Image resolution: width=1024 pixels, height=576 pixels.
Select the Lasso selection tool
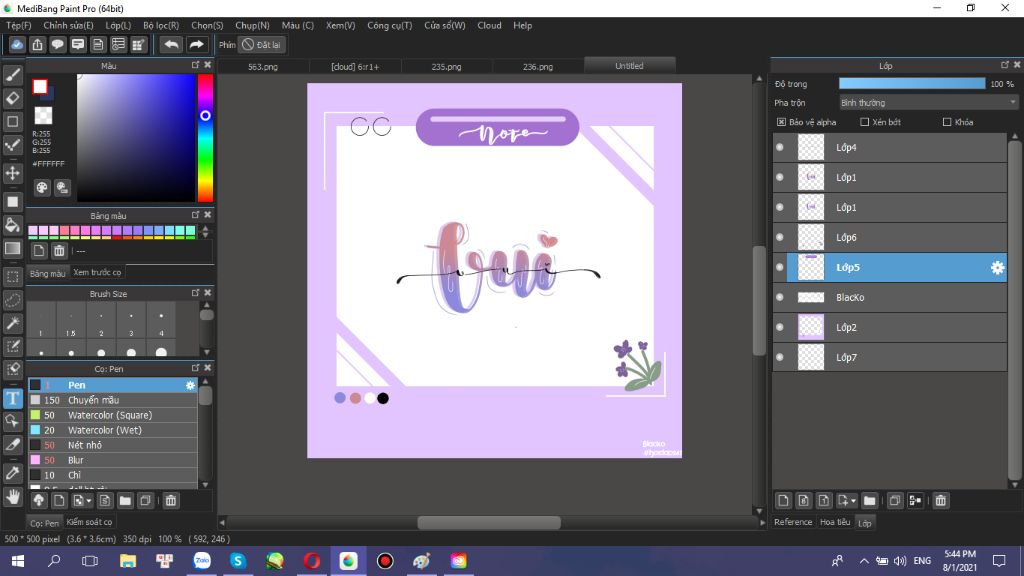pos(12,300)
